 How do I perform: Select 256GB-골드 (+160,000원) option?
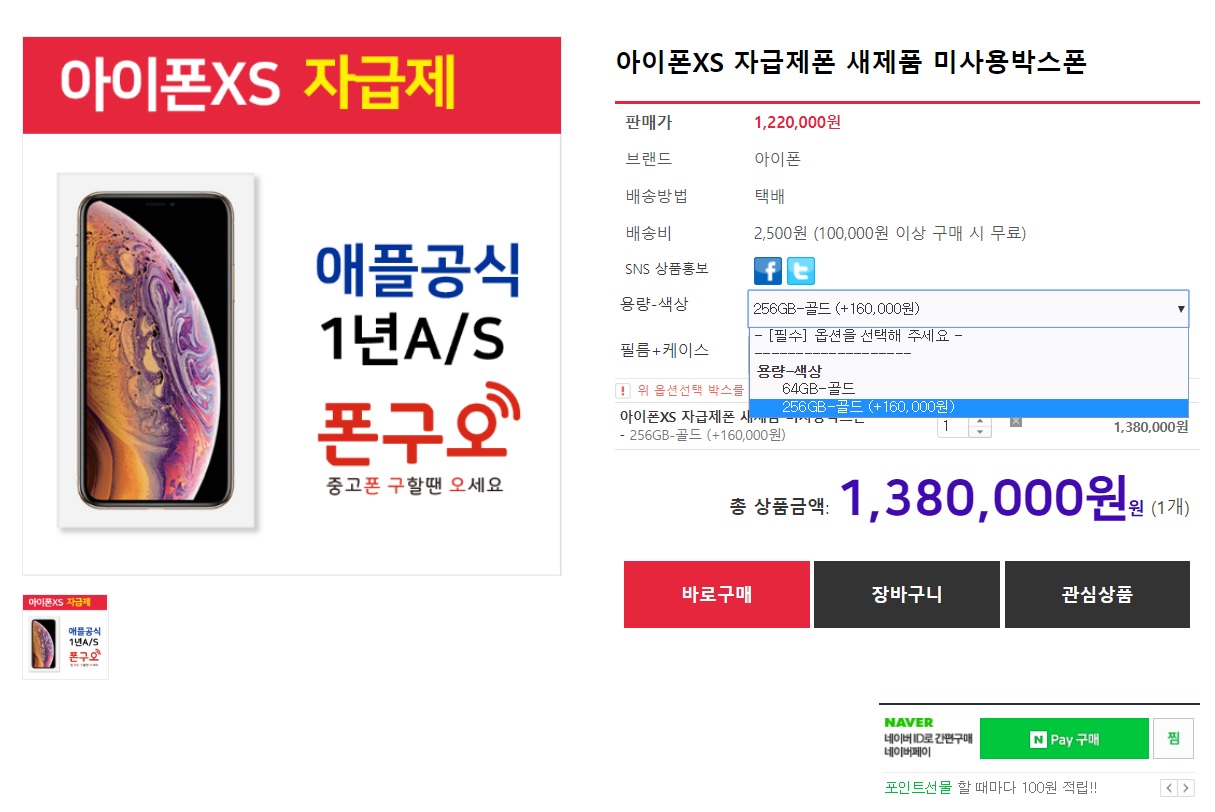(x=968, y=407)
